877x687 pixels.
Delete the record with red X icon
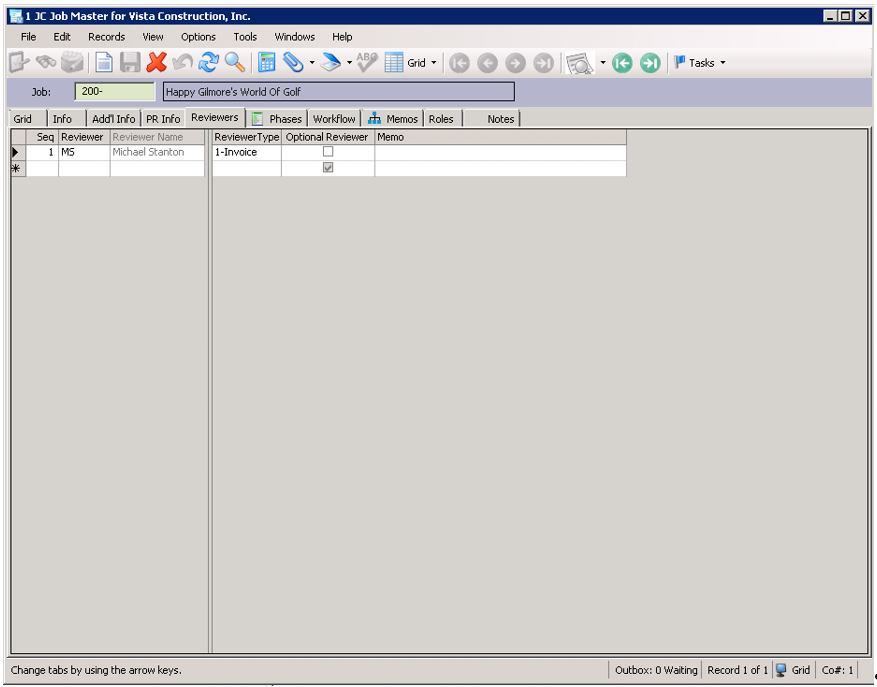coord(157,62)
